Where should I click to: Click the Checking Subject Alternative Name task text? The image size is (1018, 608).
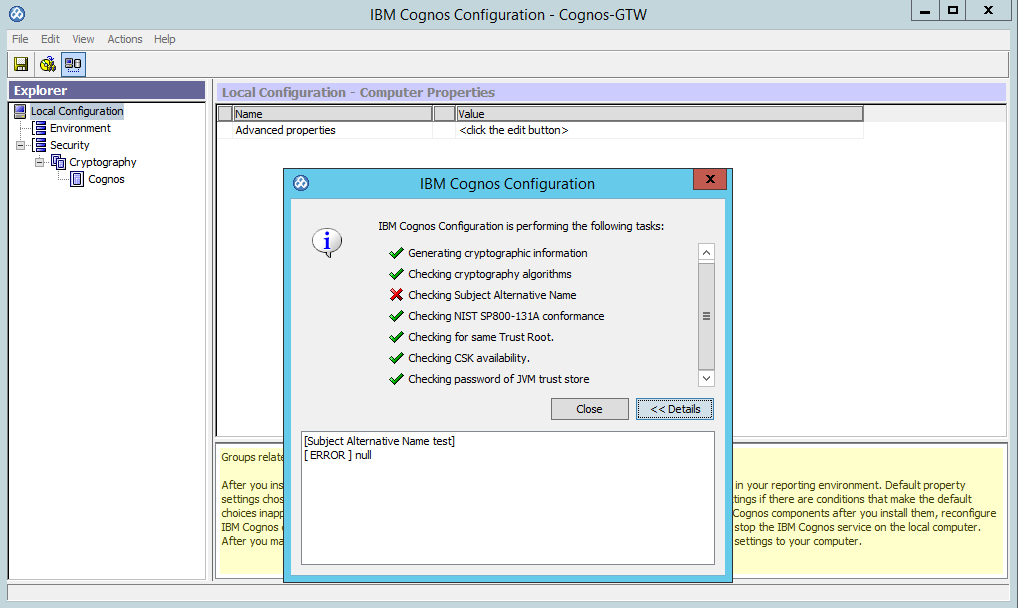tap(492, 295)
